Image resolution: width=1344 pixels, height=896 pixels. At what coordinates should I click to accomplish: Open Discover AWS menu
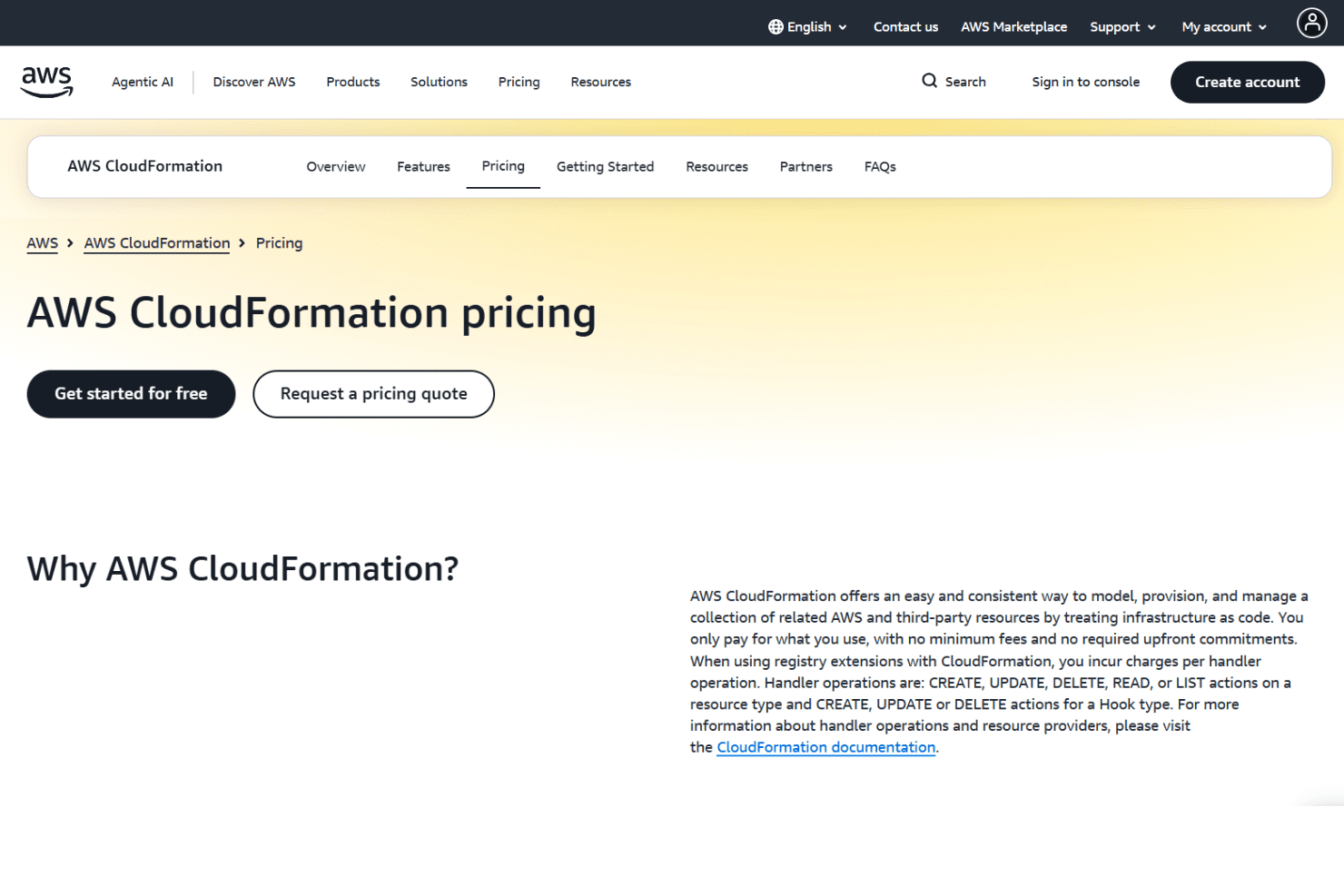click(x=254, y=82)
